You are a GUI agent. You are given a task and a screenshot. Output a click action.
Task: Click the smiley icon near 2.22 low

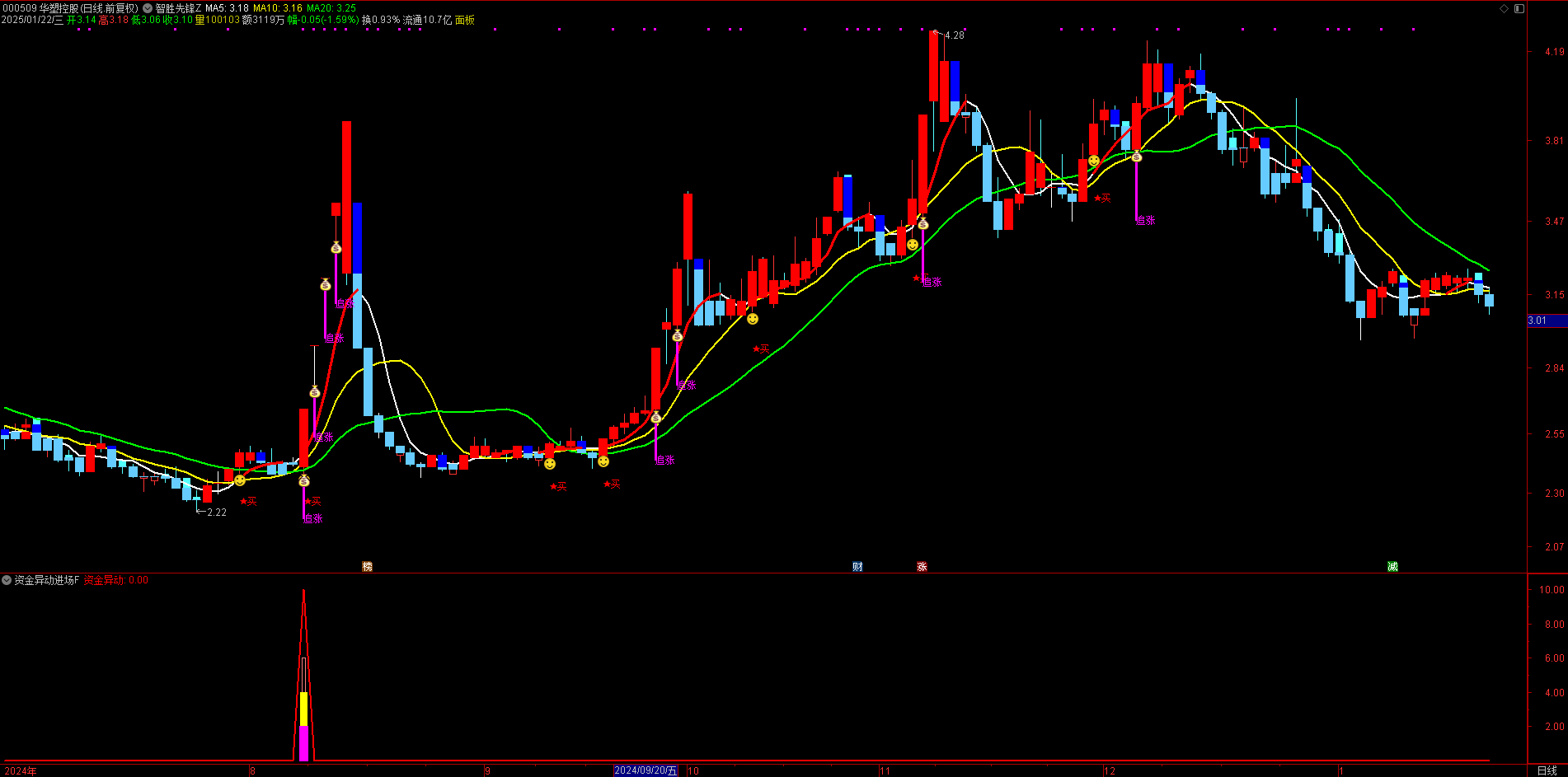[240, 480]
